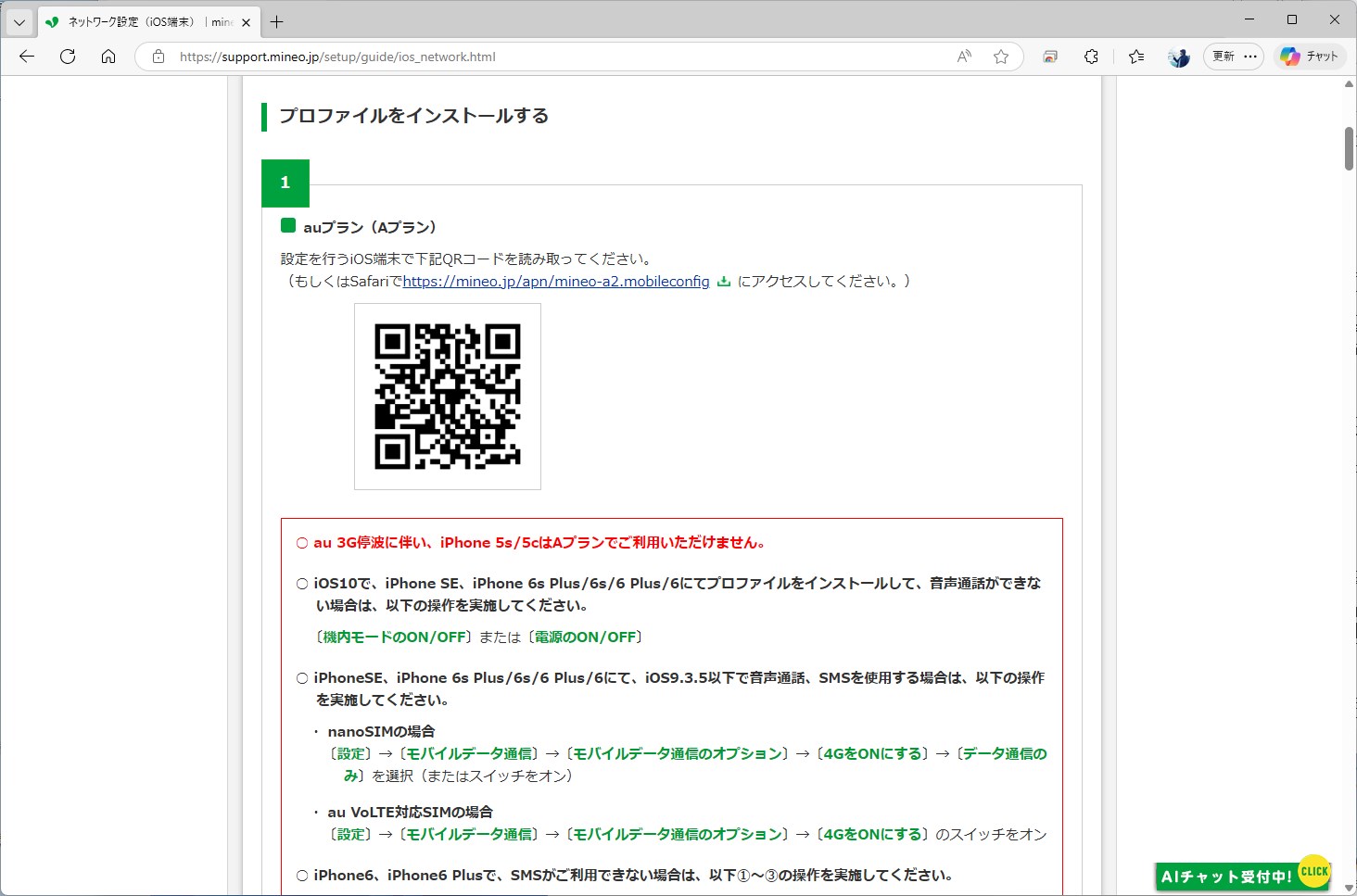Open the tab search chevron
Viewport: 1357px width, 896px height.
coord(19,20)
